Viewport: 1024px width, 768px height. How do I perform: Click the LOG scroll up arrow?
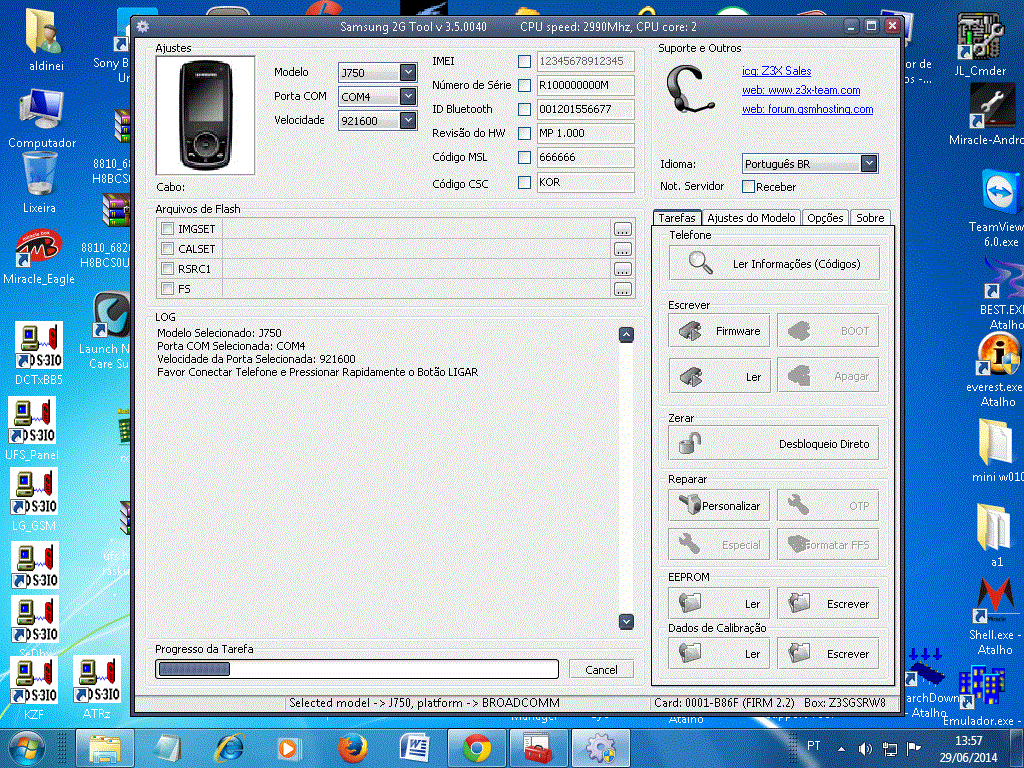click(626, 335)
